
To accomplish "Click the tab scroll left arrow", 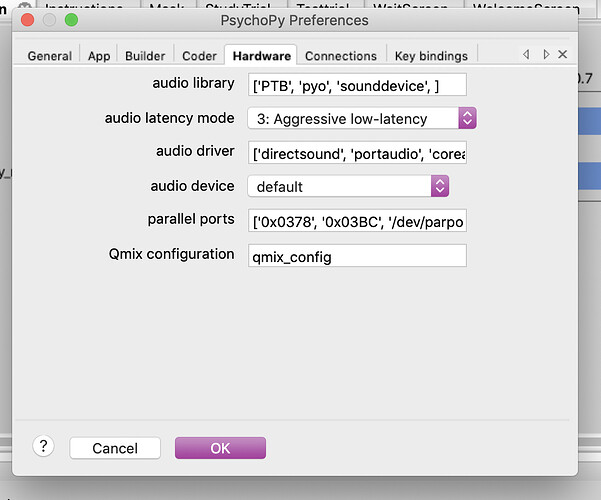I will tap(527, 54).
